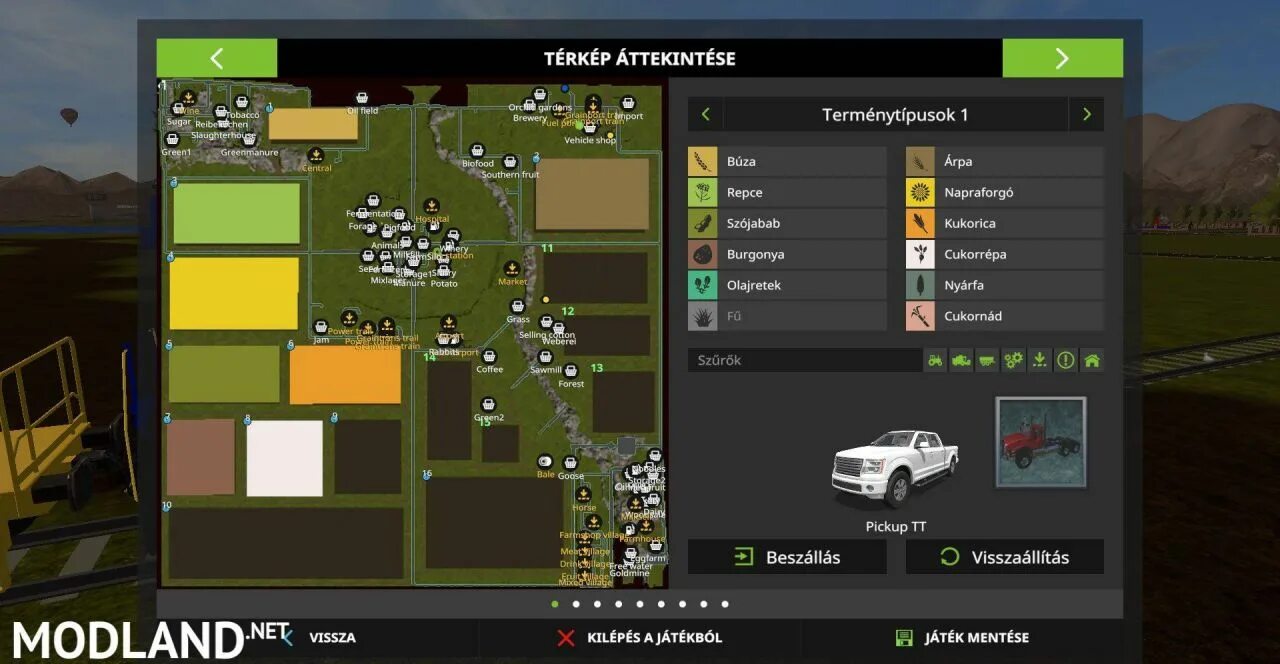1280x664 pixels.
Task: Click the hot air balloon in sky
Action: click(68, 116)
